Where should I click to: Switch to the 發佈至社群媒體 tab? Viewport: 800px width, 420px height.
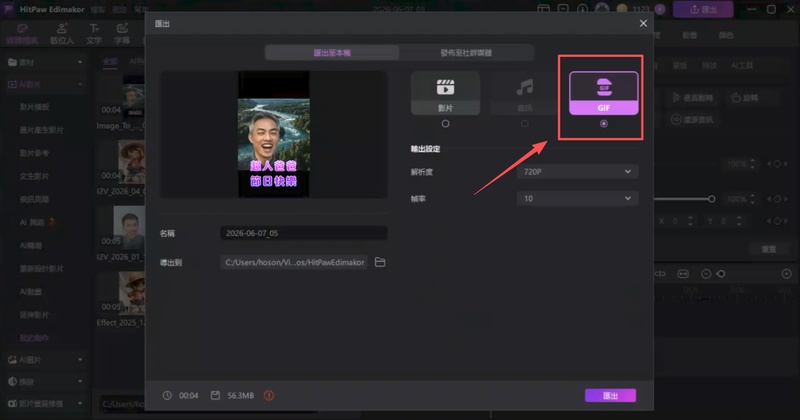pyautogui.click(x=466, y=53)
